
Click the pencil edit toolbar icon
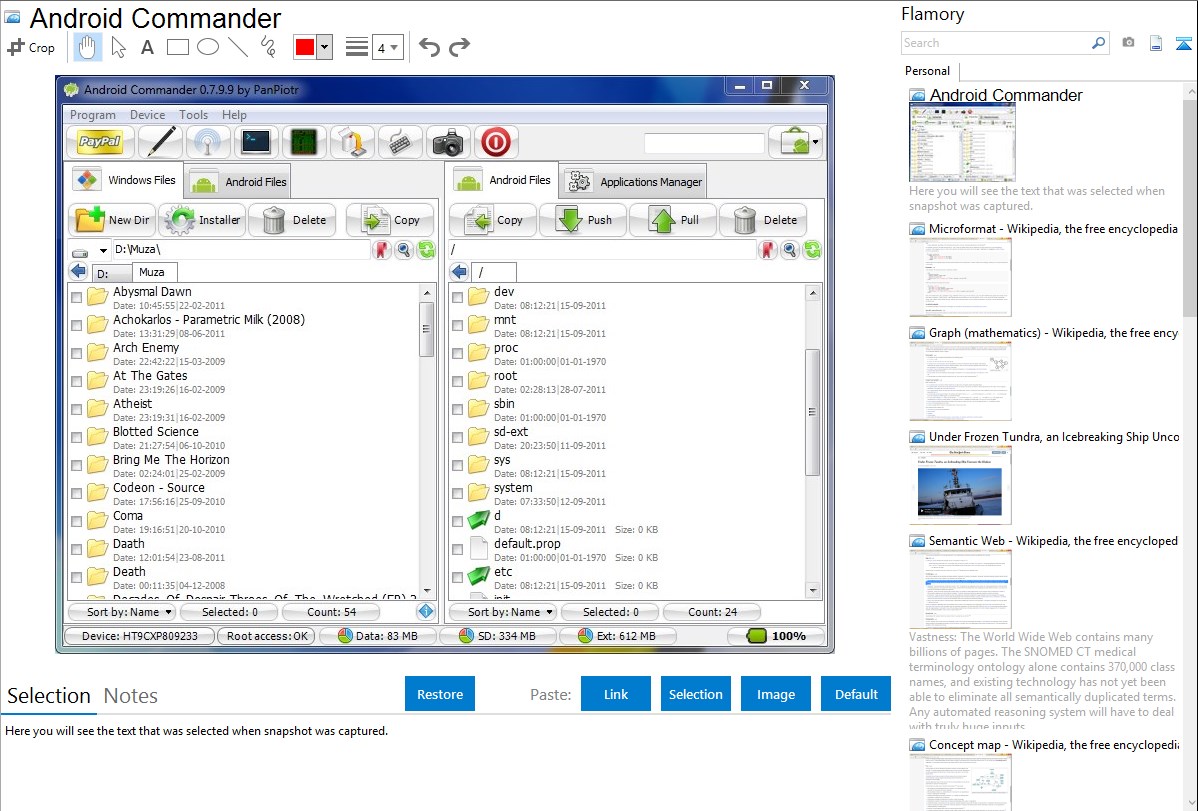(160, 141)
